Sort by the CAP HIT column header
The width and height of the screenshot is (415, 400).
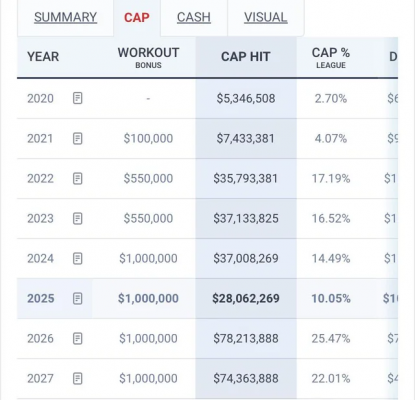246,57
